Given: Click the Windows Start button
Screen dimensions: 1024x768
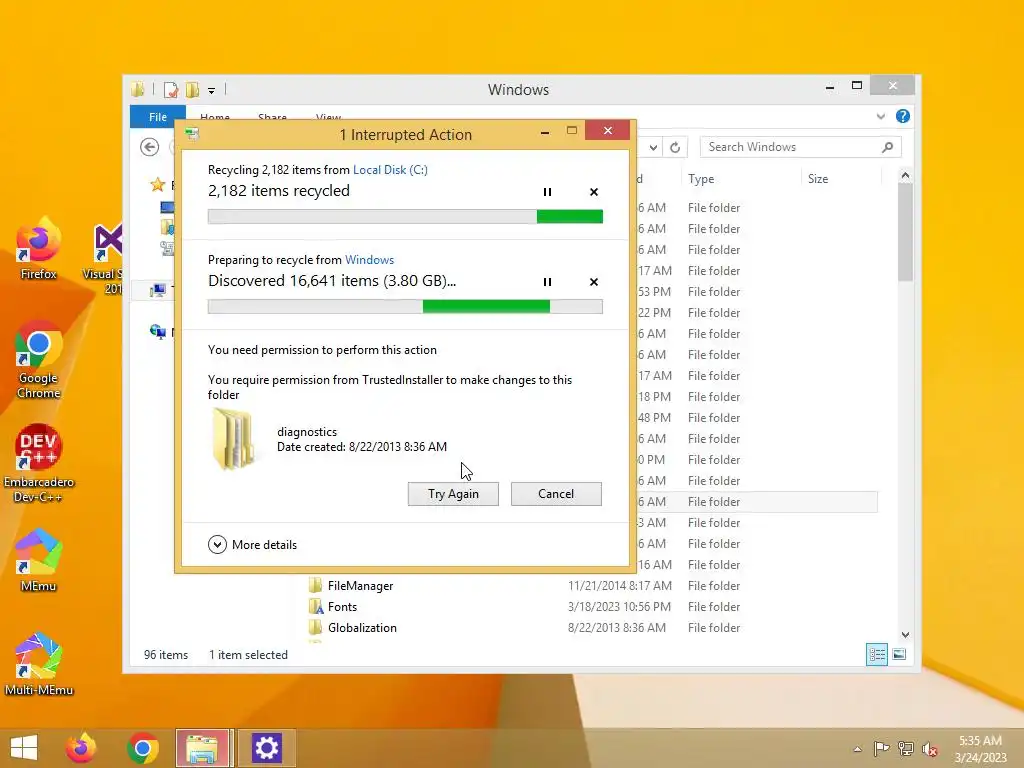Looking at the screenshot, I should [x=24, y=748].
